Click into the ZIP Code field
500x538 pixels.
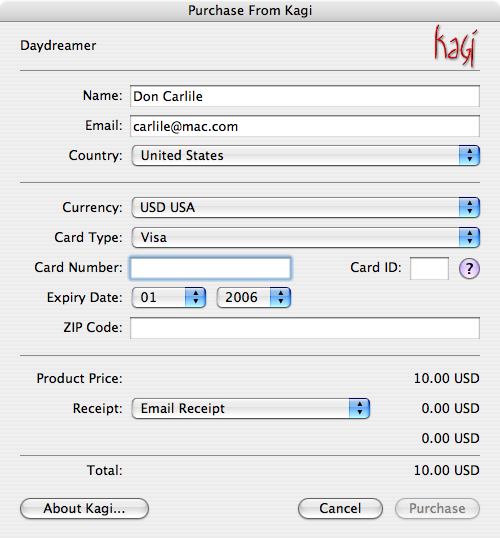(305, 328)
